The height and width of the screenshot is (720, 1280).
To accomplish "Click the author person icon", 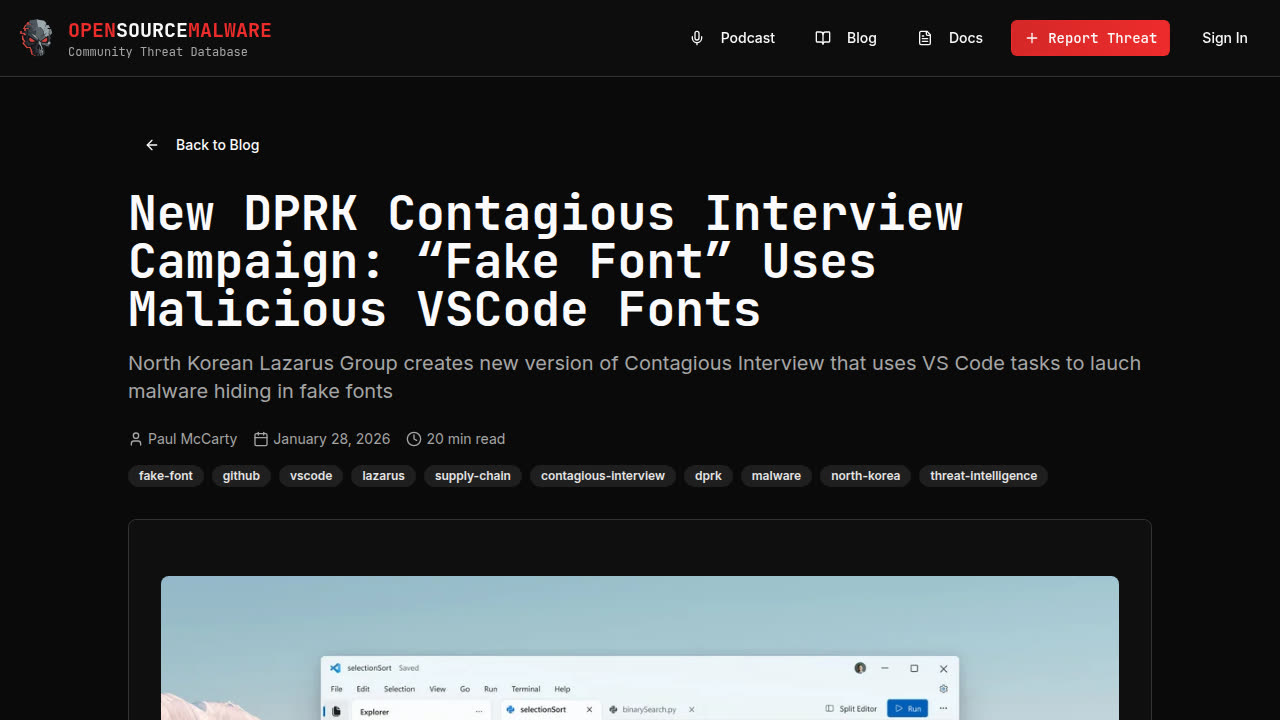I will pos(136,439).
